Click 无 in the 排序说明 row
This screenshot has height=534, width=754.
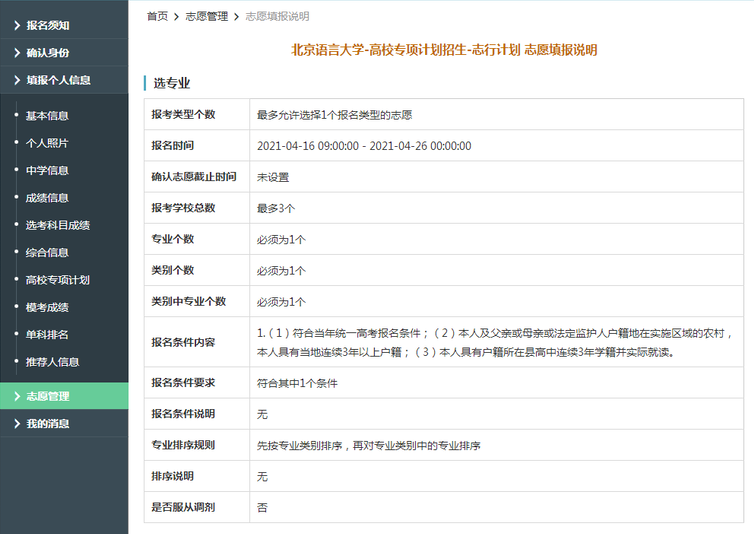point(262,478)
